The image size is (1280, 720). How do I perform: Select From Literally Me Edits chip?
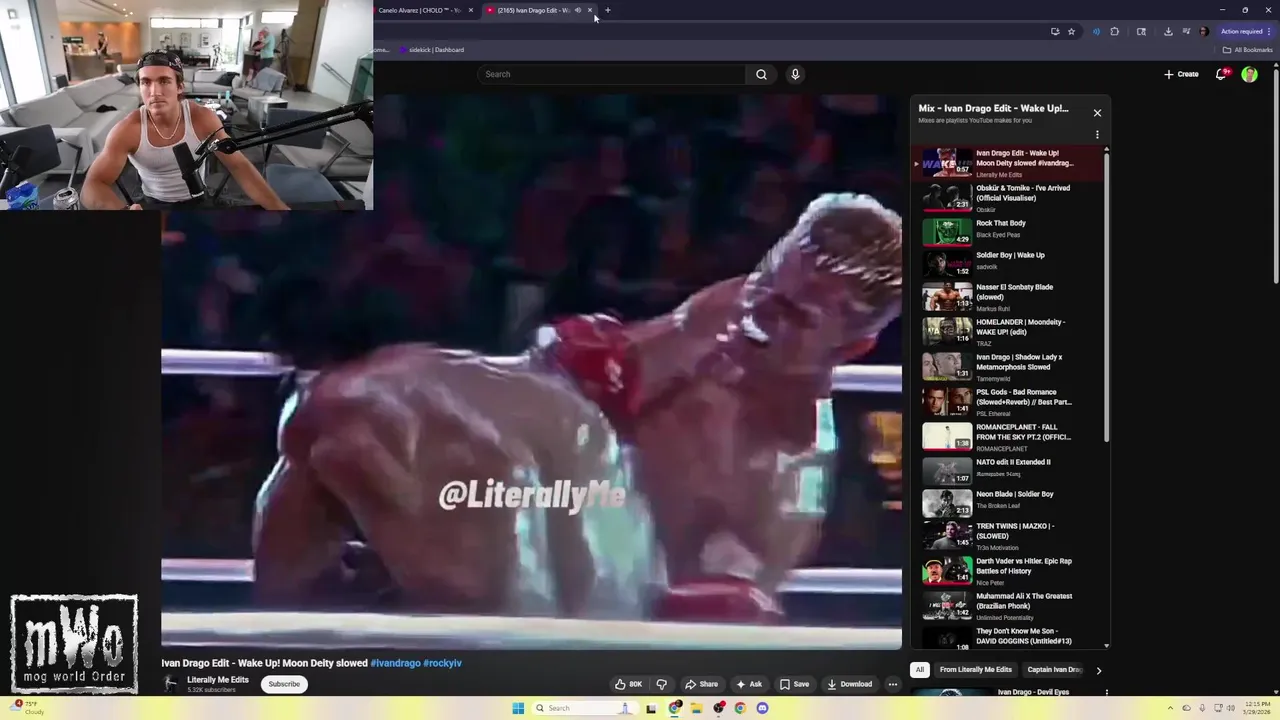click(976, 670)
